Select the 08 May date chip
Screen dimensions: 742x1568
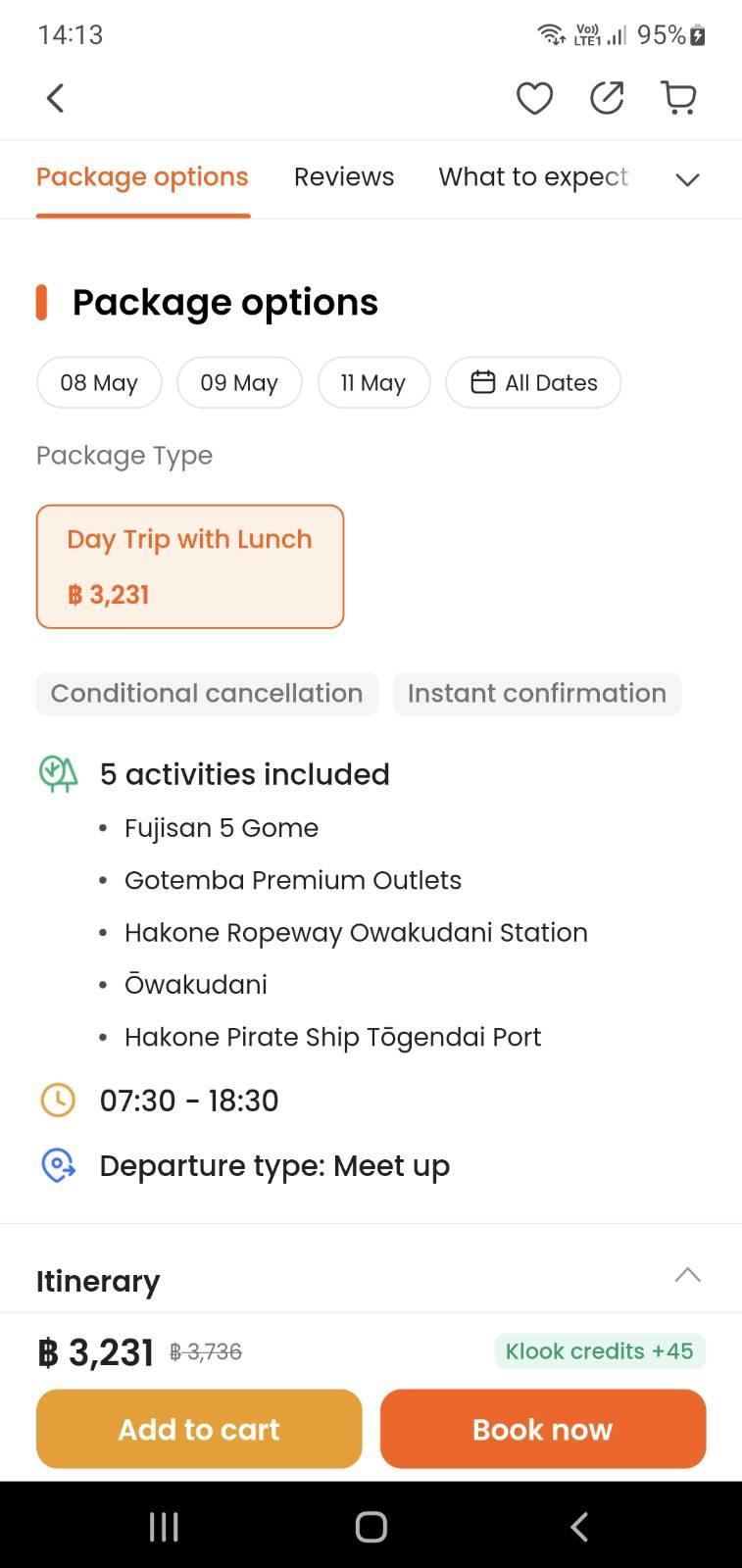(x=99, y=382)
